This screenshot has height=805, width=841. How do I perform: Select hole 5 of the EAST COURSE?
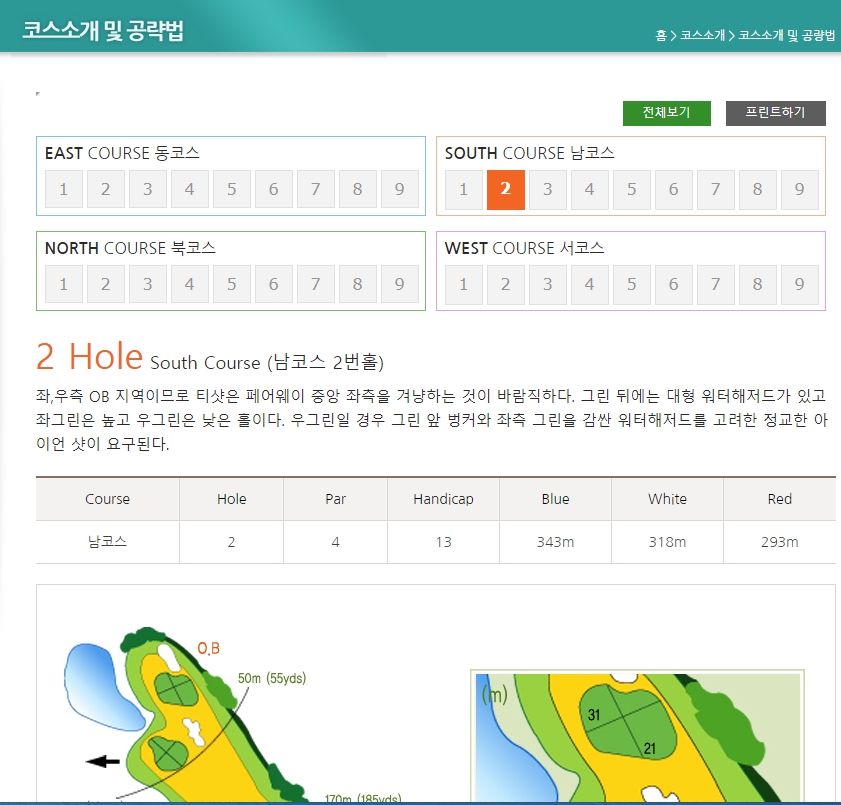[x=232, y=189]
